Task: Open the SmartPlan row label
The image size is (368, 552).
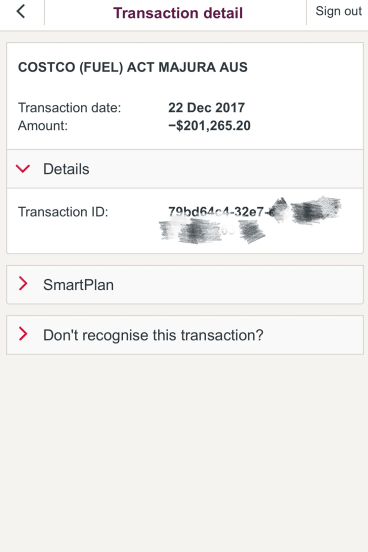Action: click(x=78, y=285)
